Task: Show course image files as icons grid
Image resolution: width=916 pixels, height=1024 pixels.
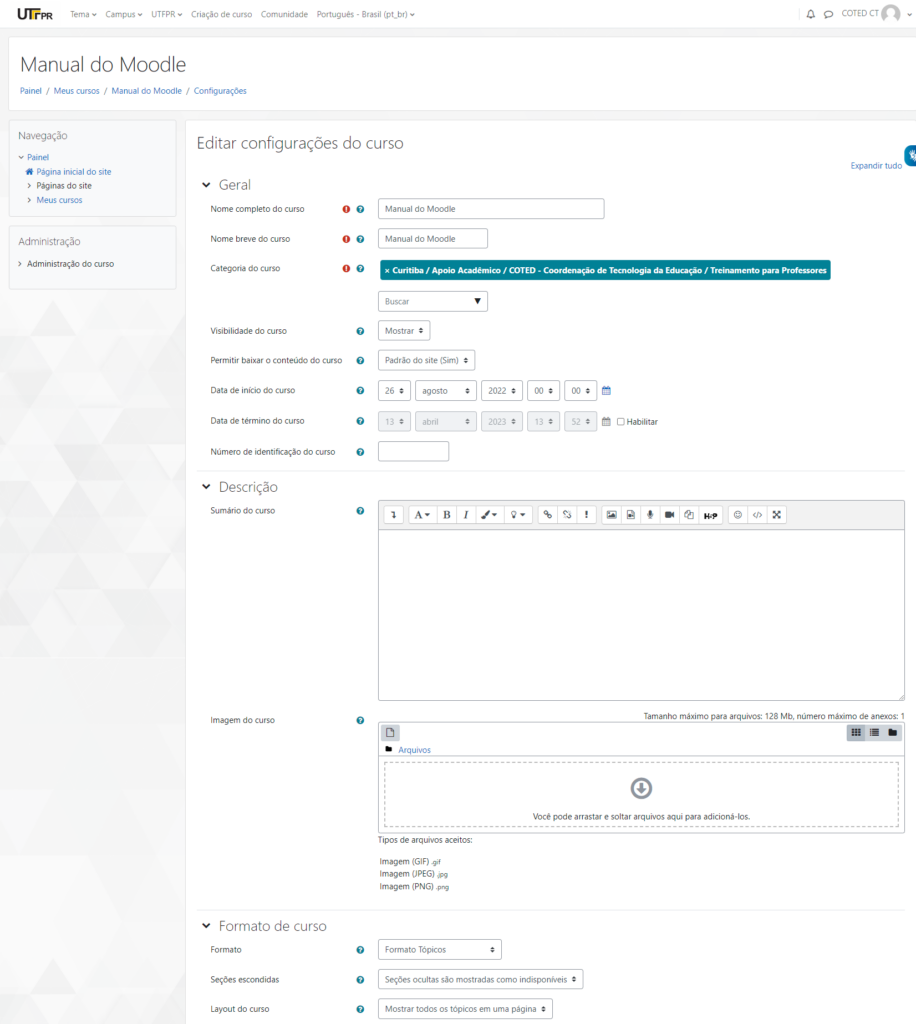Action: click(856, 733)
